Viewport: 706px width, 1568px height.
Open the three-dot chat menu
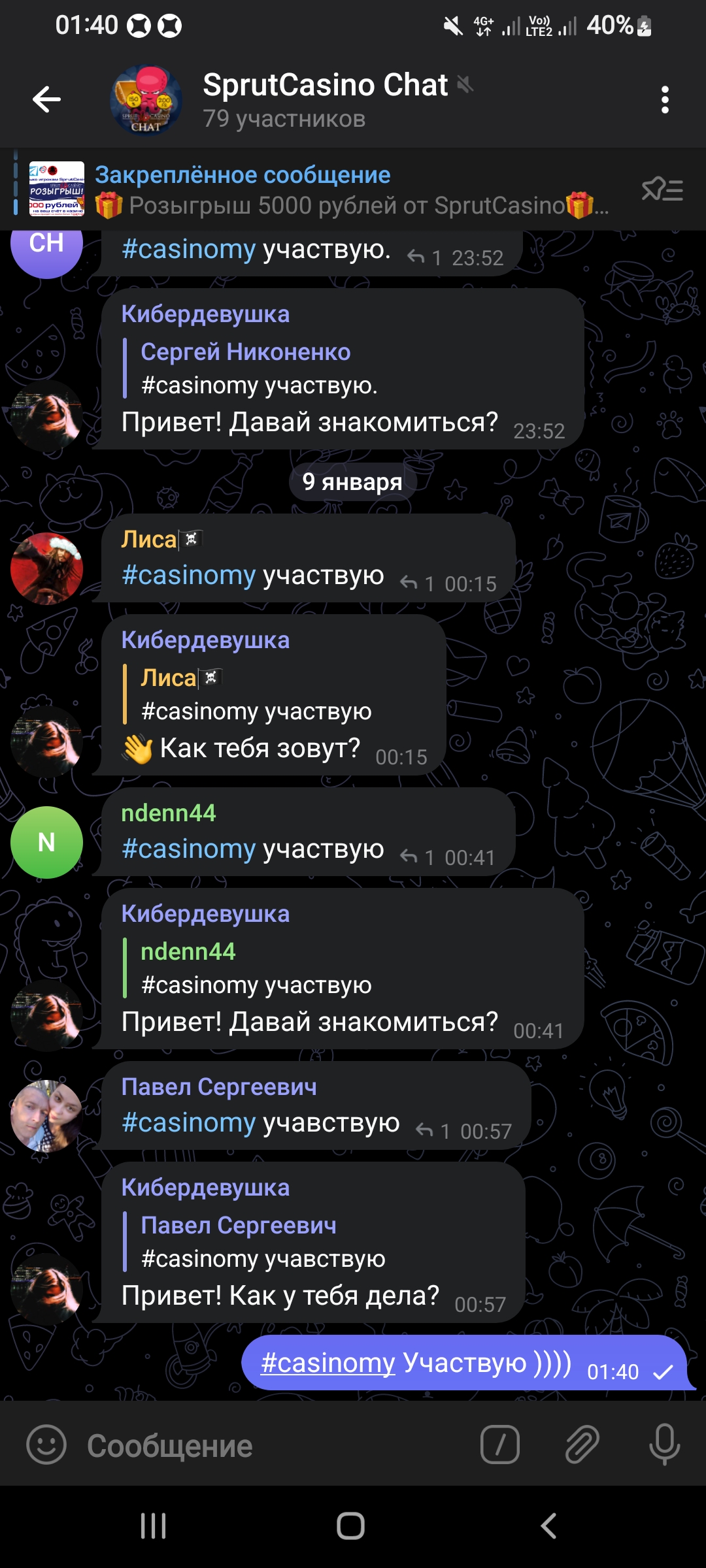click(x=665, y=100)
